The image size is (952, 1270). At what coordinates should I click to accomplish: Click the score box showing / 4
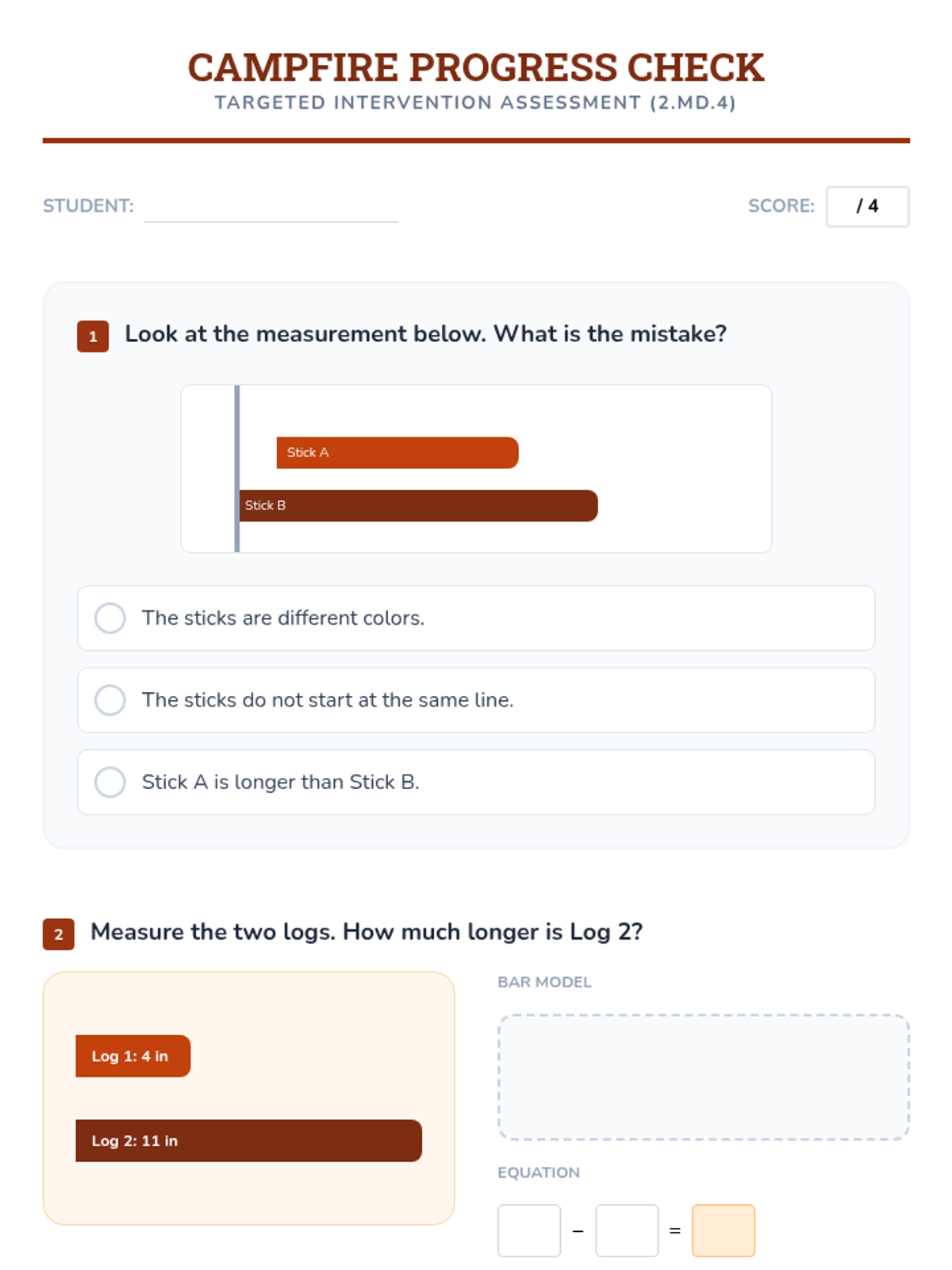[867, 206]
